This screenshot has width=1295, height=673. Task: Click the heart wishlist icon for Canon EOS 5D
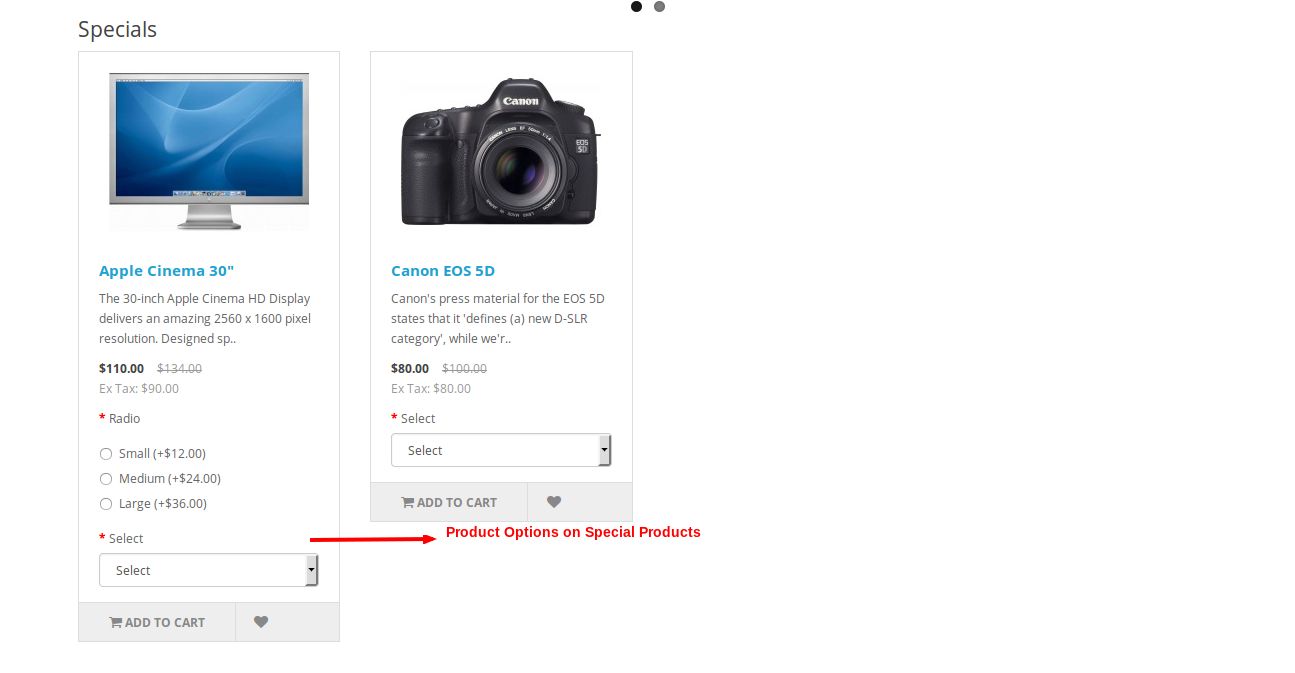554,502
